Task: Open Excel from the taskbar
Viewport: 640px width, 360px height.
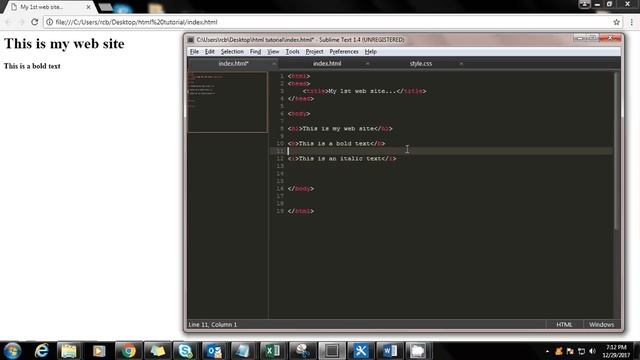Action: coord(273,351)
